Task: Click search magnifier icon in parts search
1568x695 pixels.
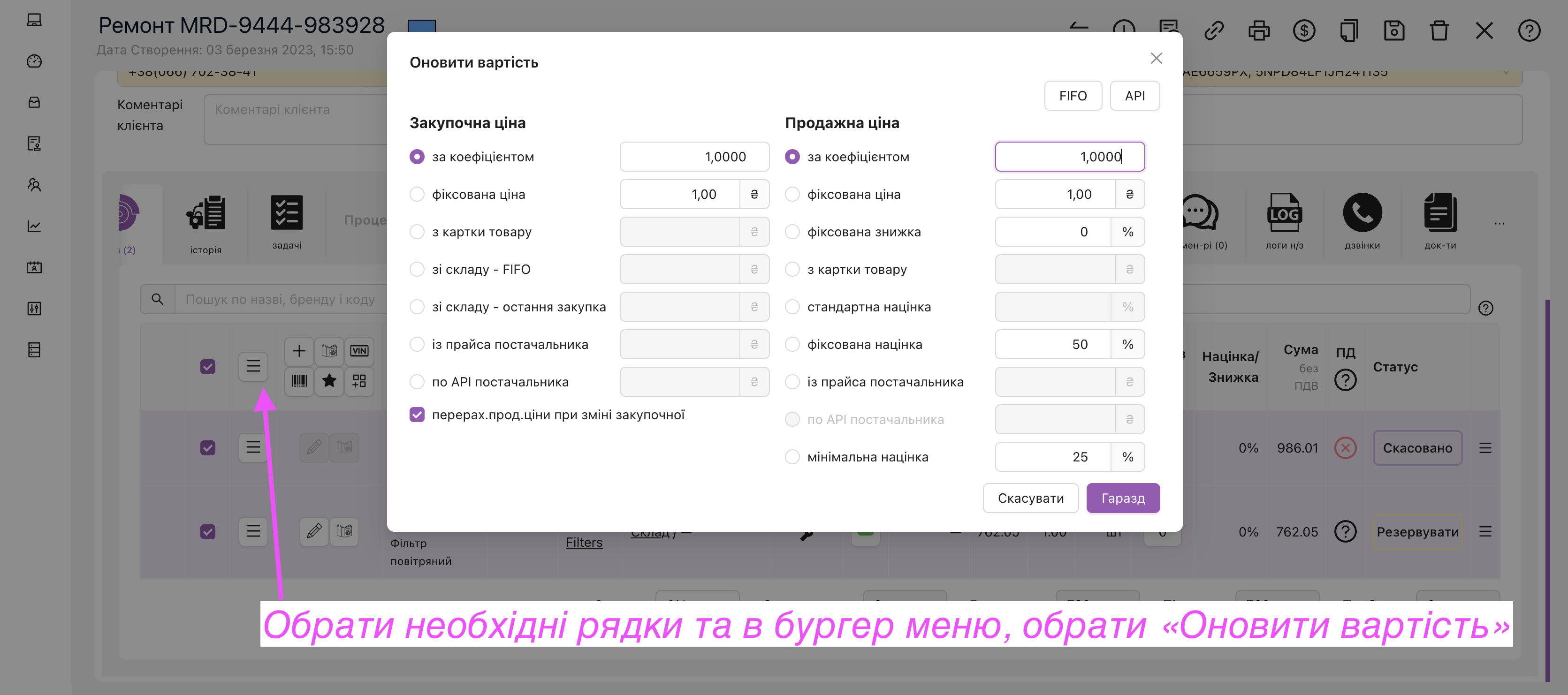Action: point(158,299)
